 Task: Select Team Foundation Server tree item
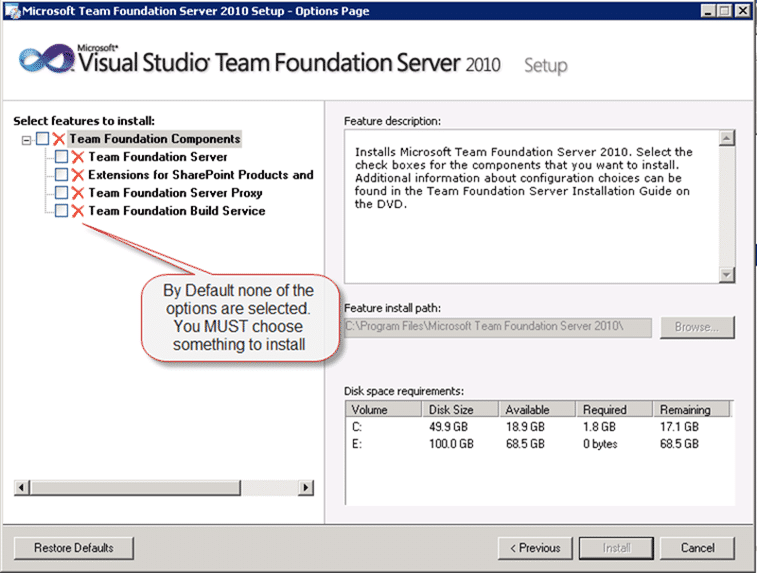pos(157,157)
